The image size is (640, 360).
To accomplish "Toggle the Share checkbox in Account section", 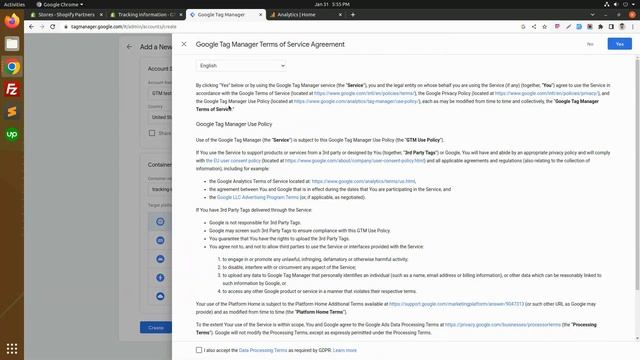I will pyautogui.click(x=152, y=133).
